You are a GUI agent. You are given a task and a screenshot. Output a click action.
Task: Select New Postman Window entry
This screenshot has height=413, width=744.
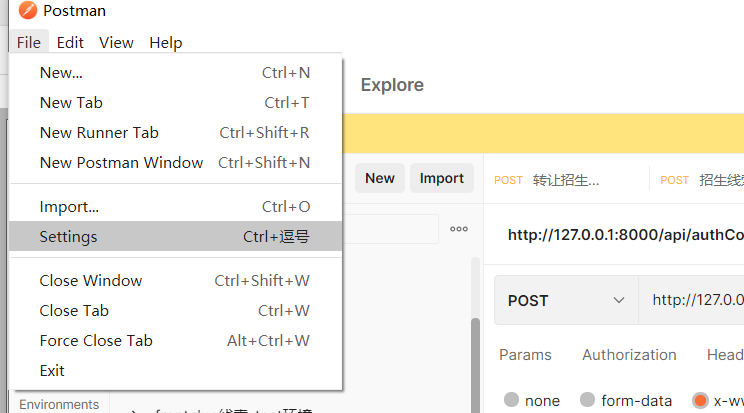(x=175, y=162)
